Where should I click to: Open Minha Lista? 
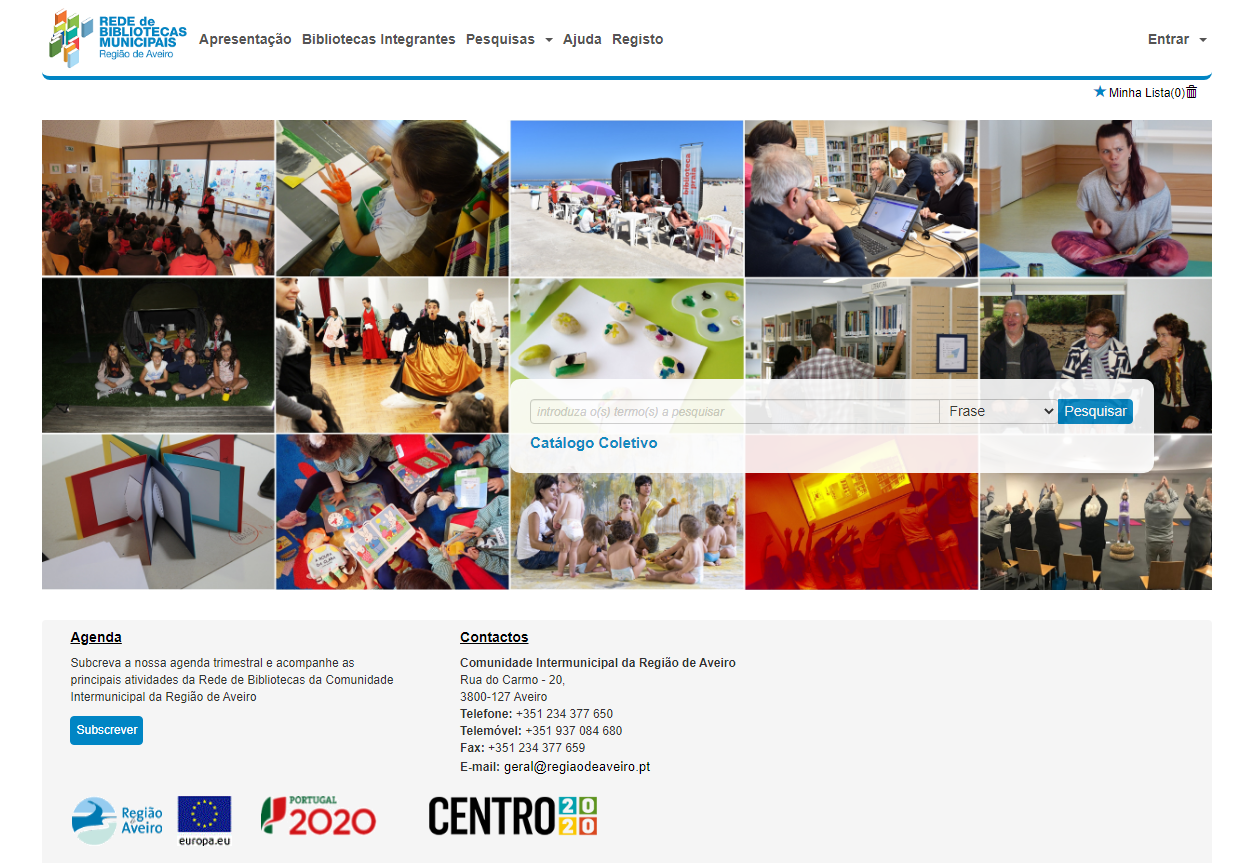coord(1145,91)
